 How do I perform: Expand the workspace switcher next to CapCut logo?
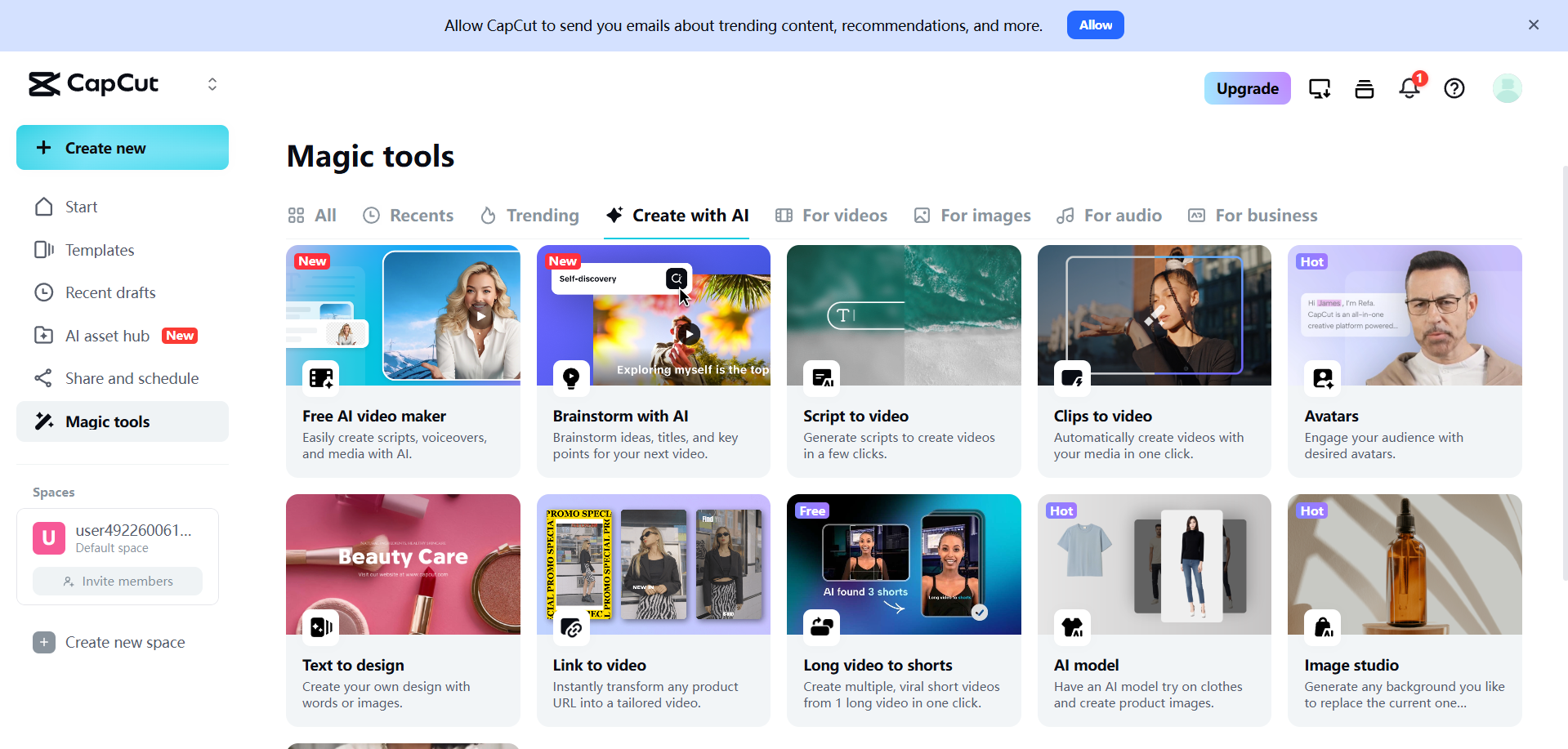pos(212,83)
